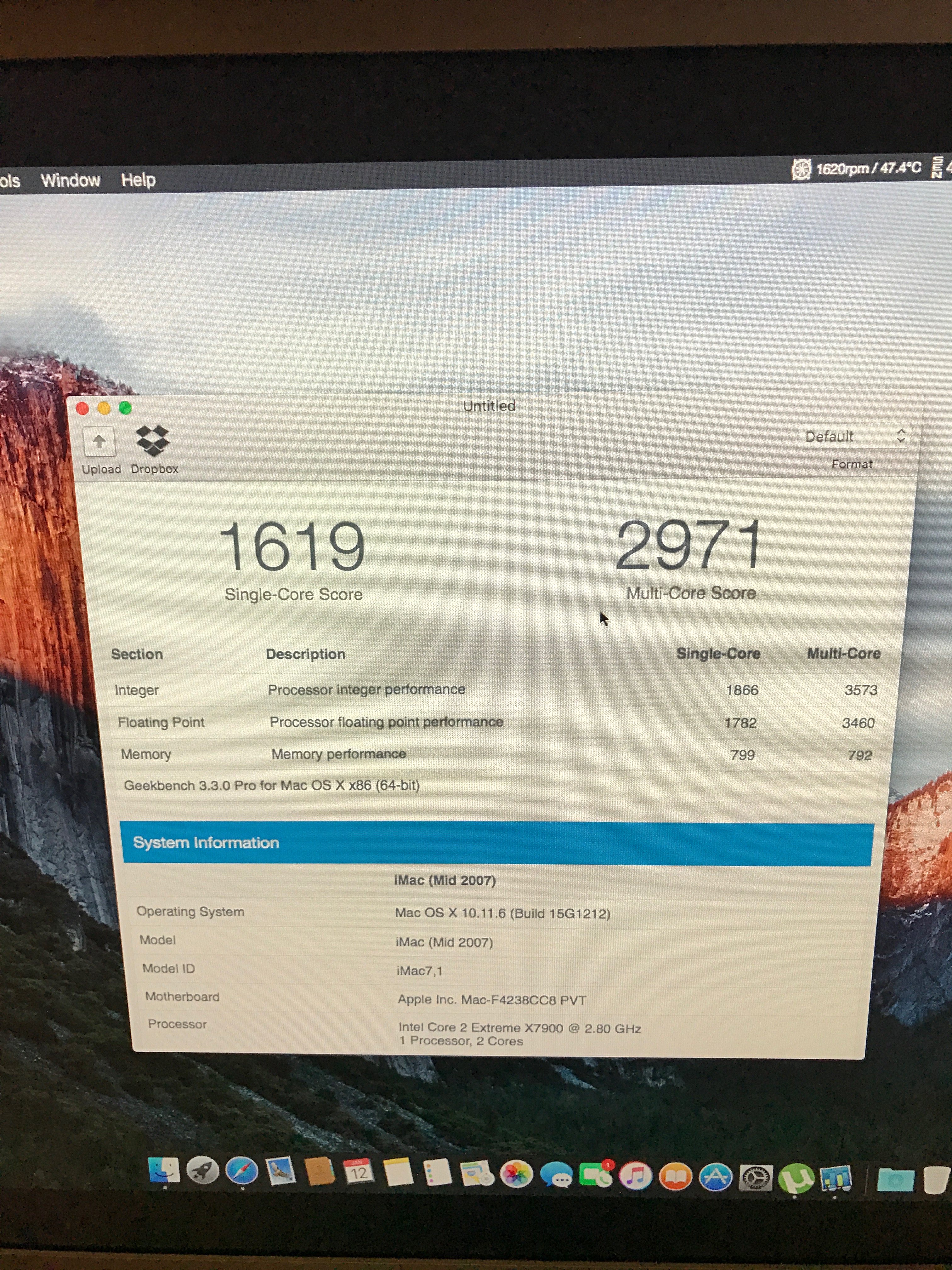Open Photos app from the Dock

tap(516, 1174)
